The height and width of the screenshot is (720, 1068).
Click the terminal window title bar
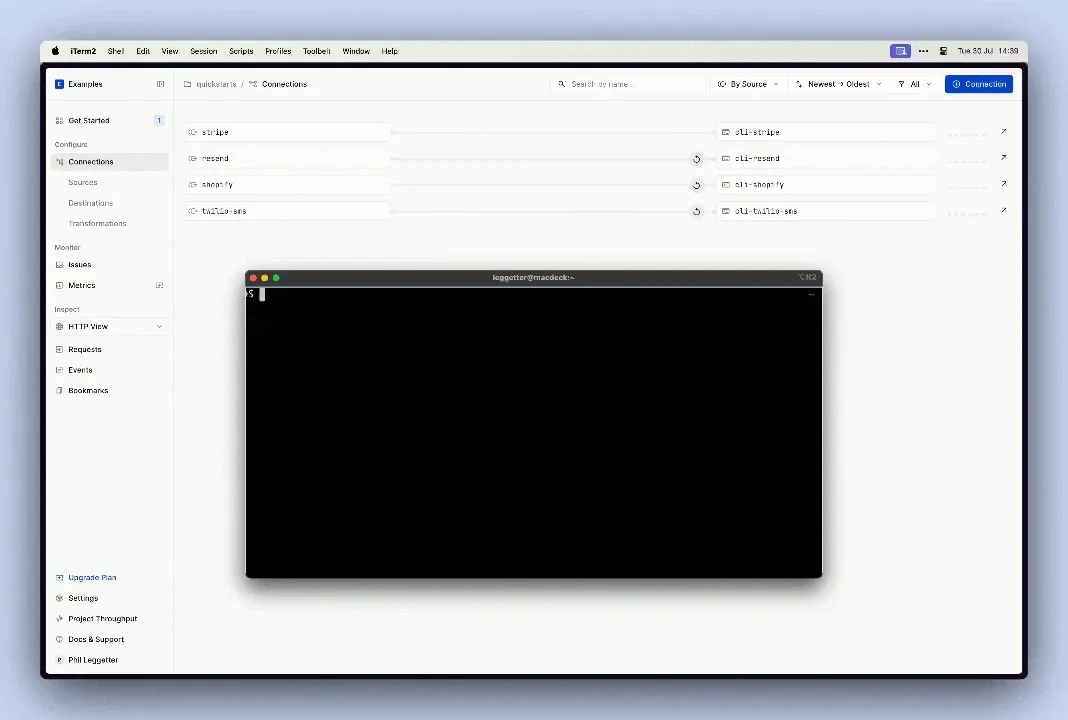tap(533, 277)
